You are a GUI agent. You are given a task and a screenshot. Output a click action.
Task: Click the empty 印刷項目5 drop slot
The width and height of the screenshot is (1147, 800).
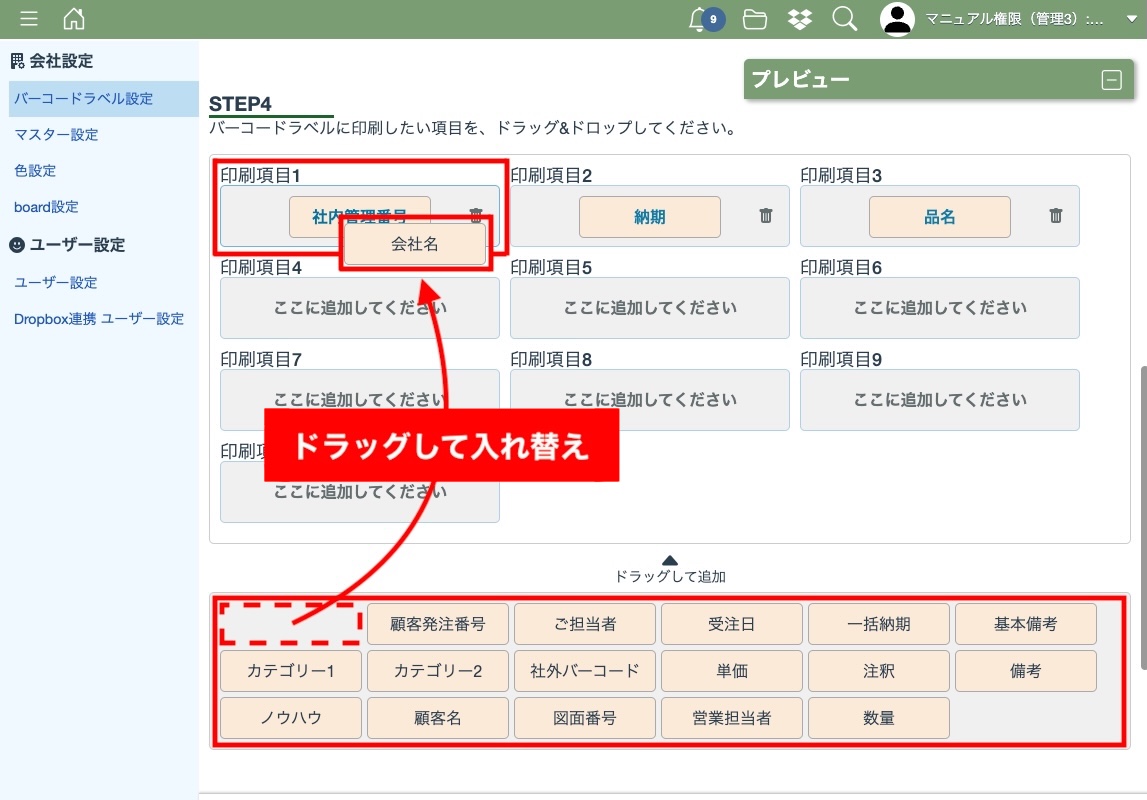(x=650, y=308)
